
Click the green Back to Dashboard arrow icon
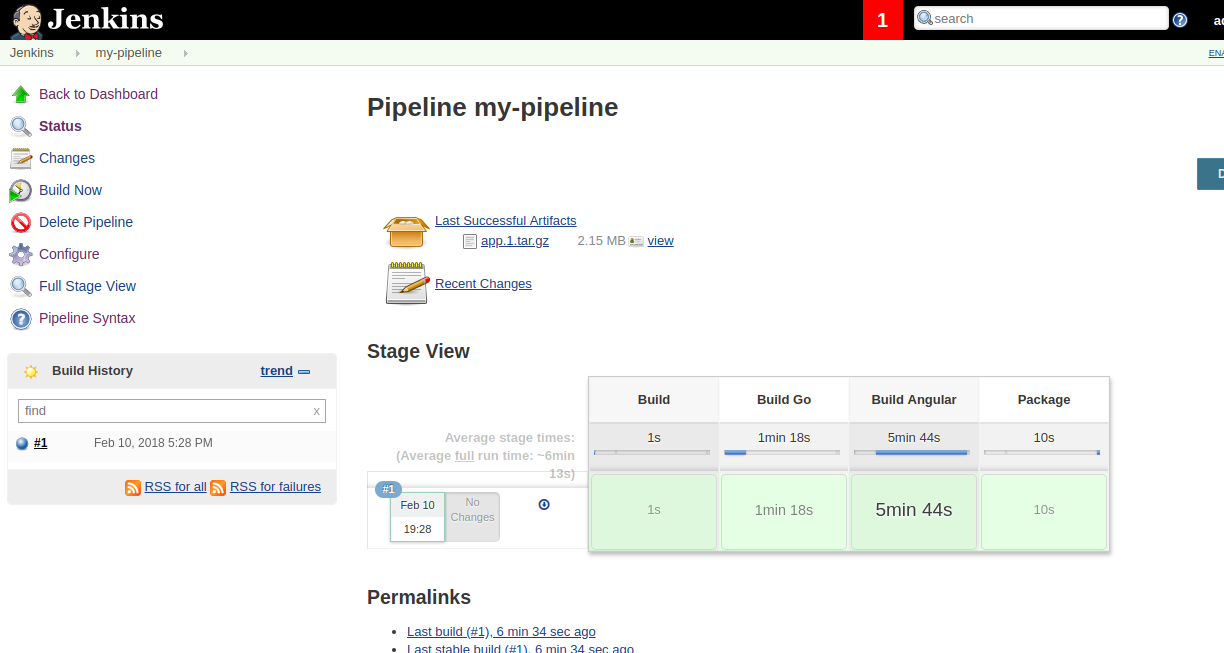[x=21, y=94]
